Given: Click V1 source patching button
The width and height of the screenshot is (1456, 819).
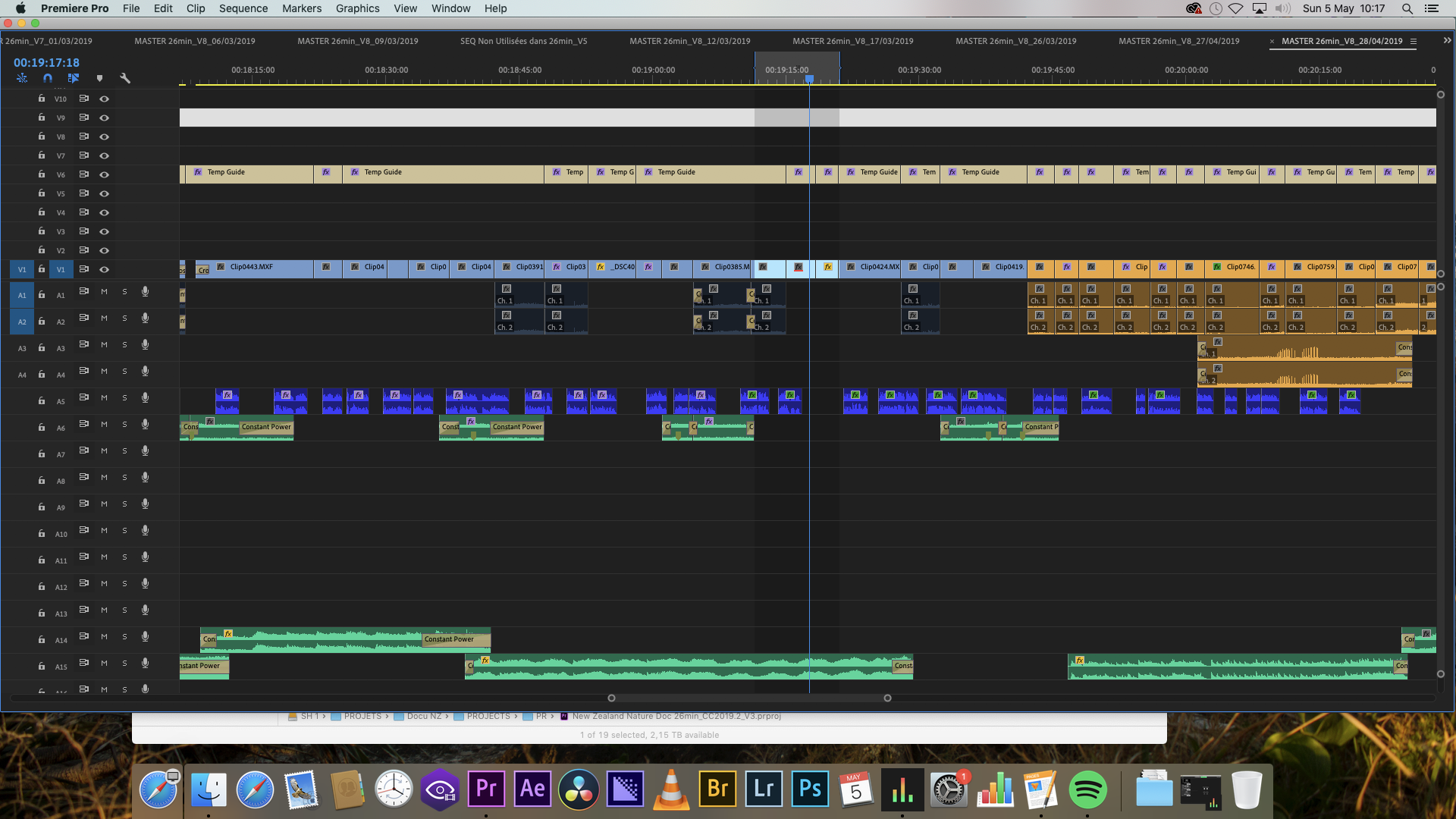Looking at the screenshot, I should (22, 269).
